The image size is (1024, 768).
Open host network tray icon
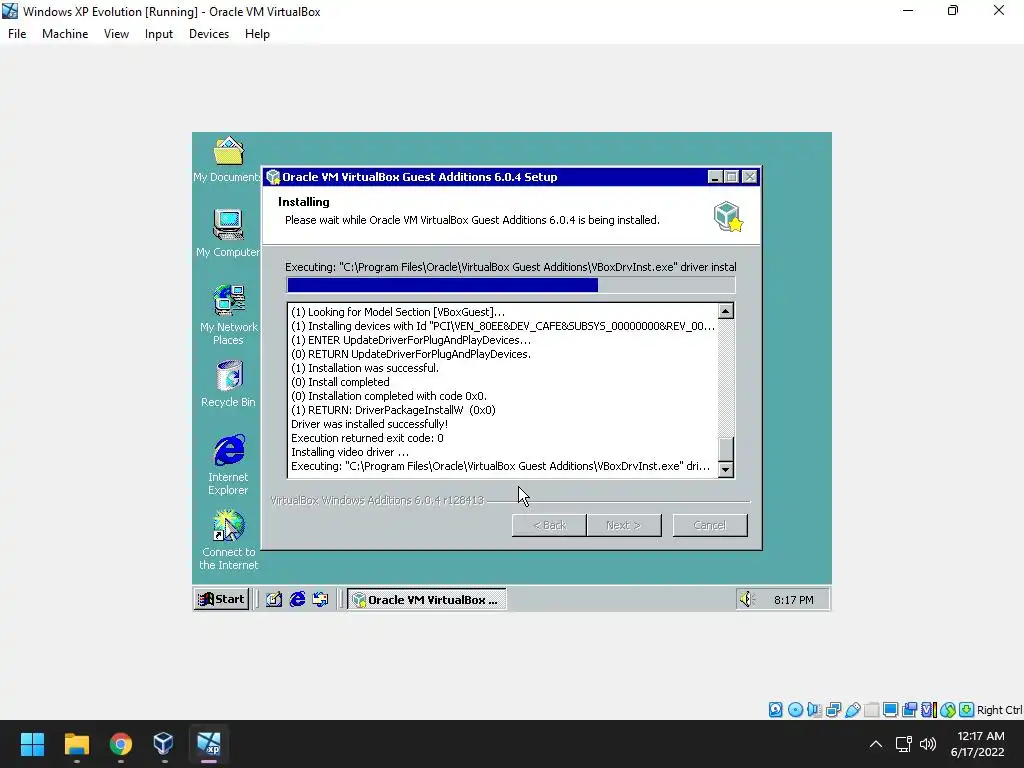pyautogui.click(x=904, y=744)
